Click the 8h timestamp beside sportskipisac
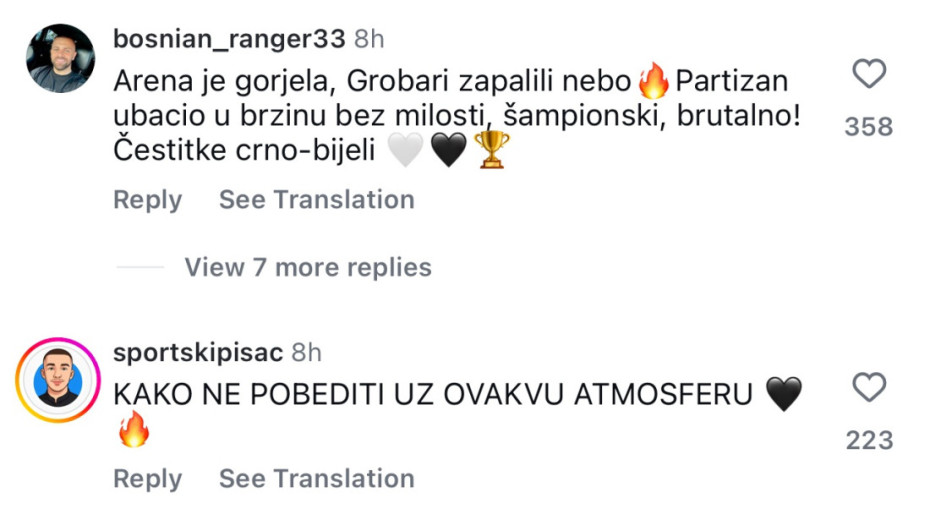Image resolution: width=930 pixels, height=509 pixels. pyautogui.click(x=306, y=353)
